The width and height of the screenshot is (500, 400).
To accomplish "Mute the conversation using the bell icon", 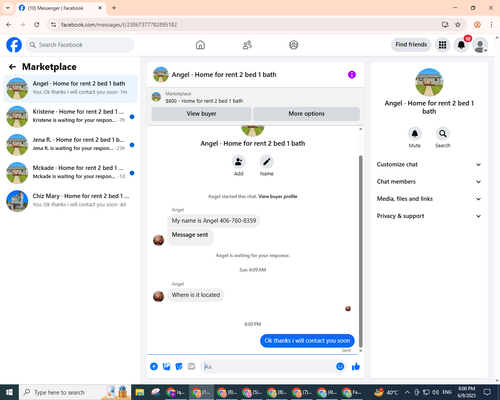I will 415,134.
